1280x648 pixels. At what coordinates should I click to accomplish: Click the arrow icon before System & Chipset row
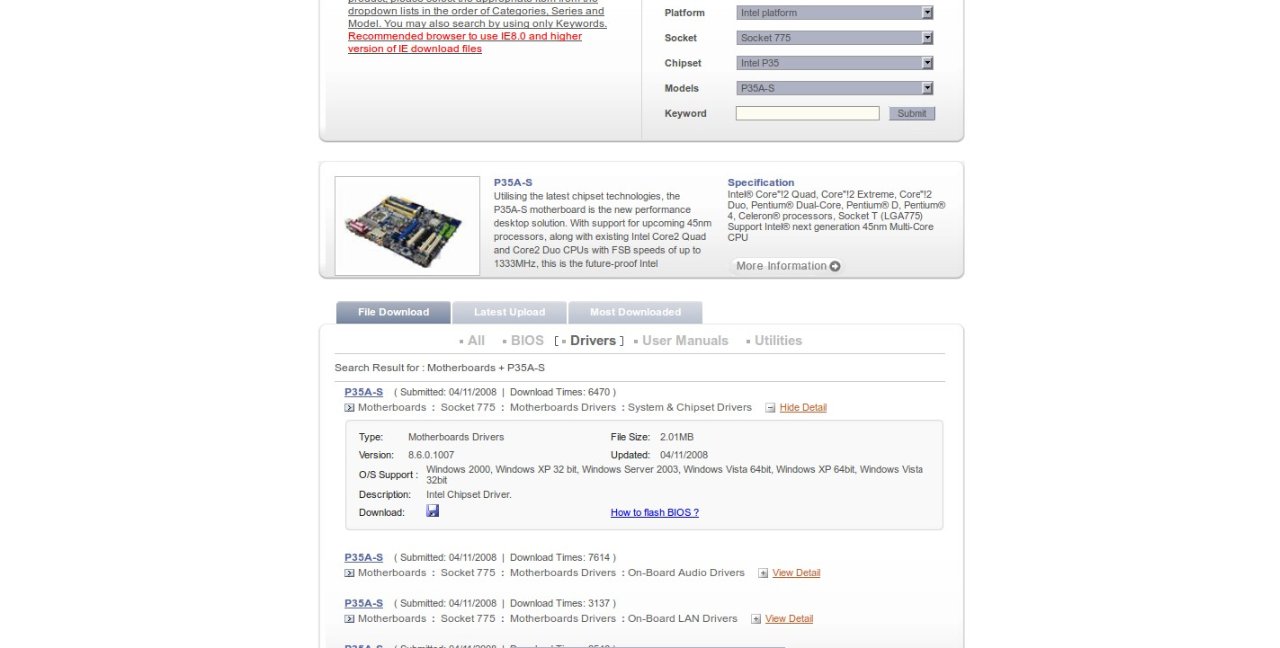pos(349,408)
